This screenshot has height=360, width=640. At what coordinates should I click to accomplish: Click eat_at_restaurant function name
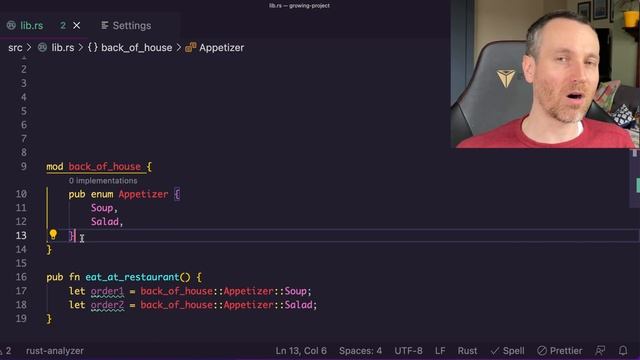[x=132, y=277]
